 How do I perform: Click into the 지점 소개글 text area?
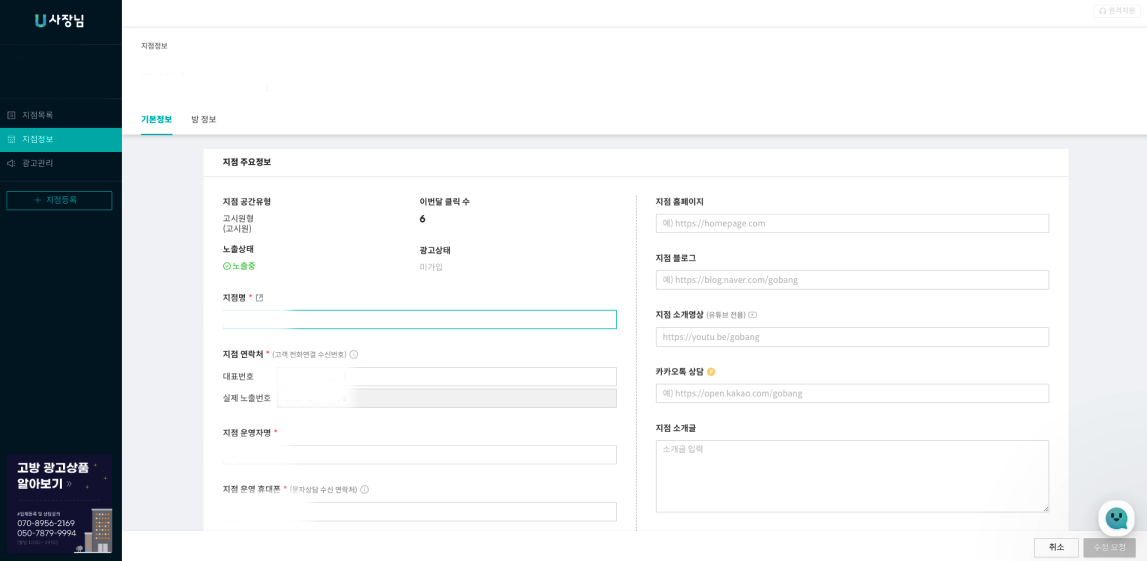(x=852, y=476)
